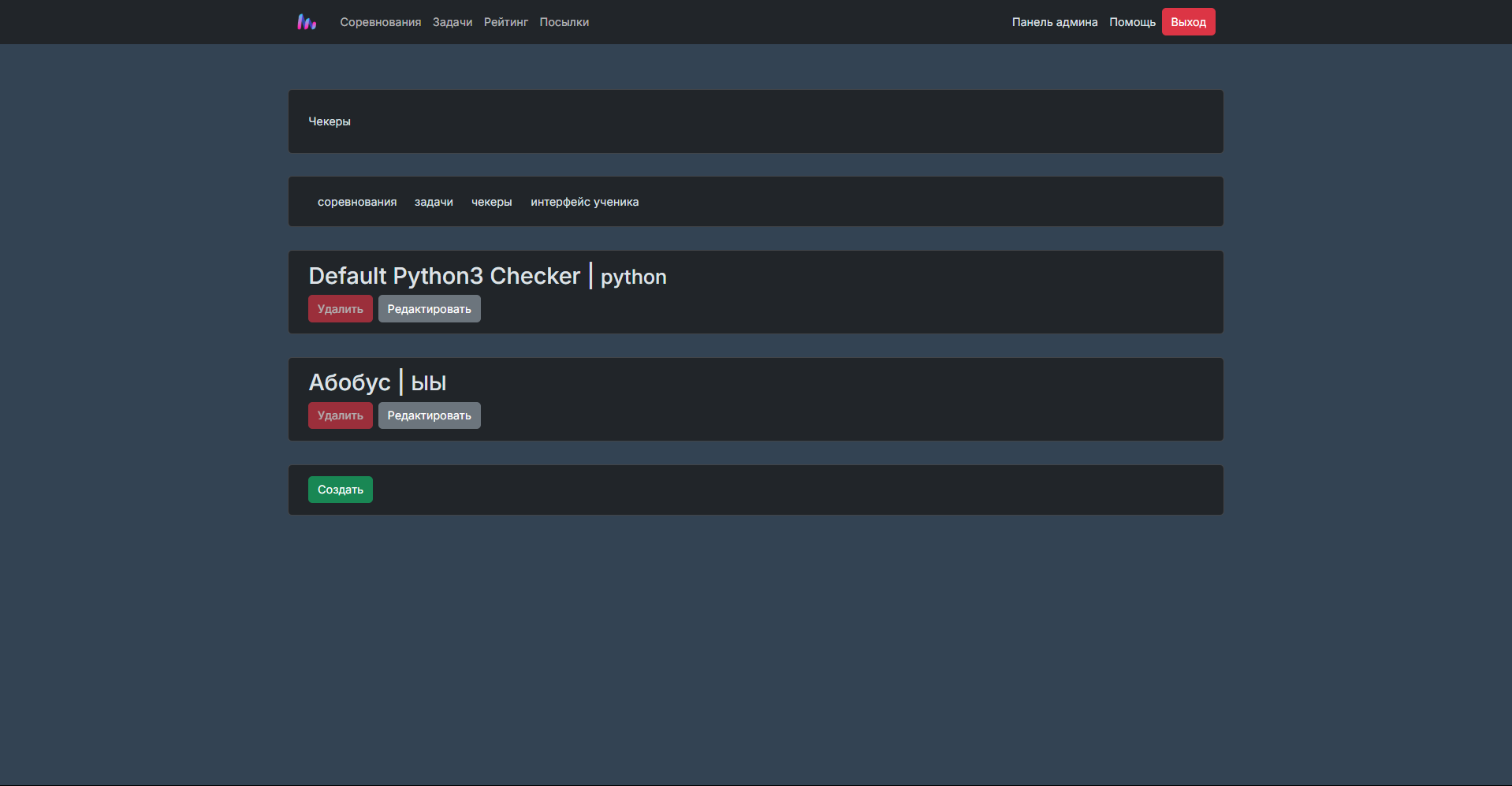
Task: Open Посылки from the top navigation
Action: point(564,22)
